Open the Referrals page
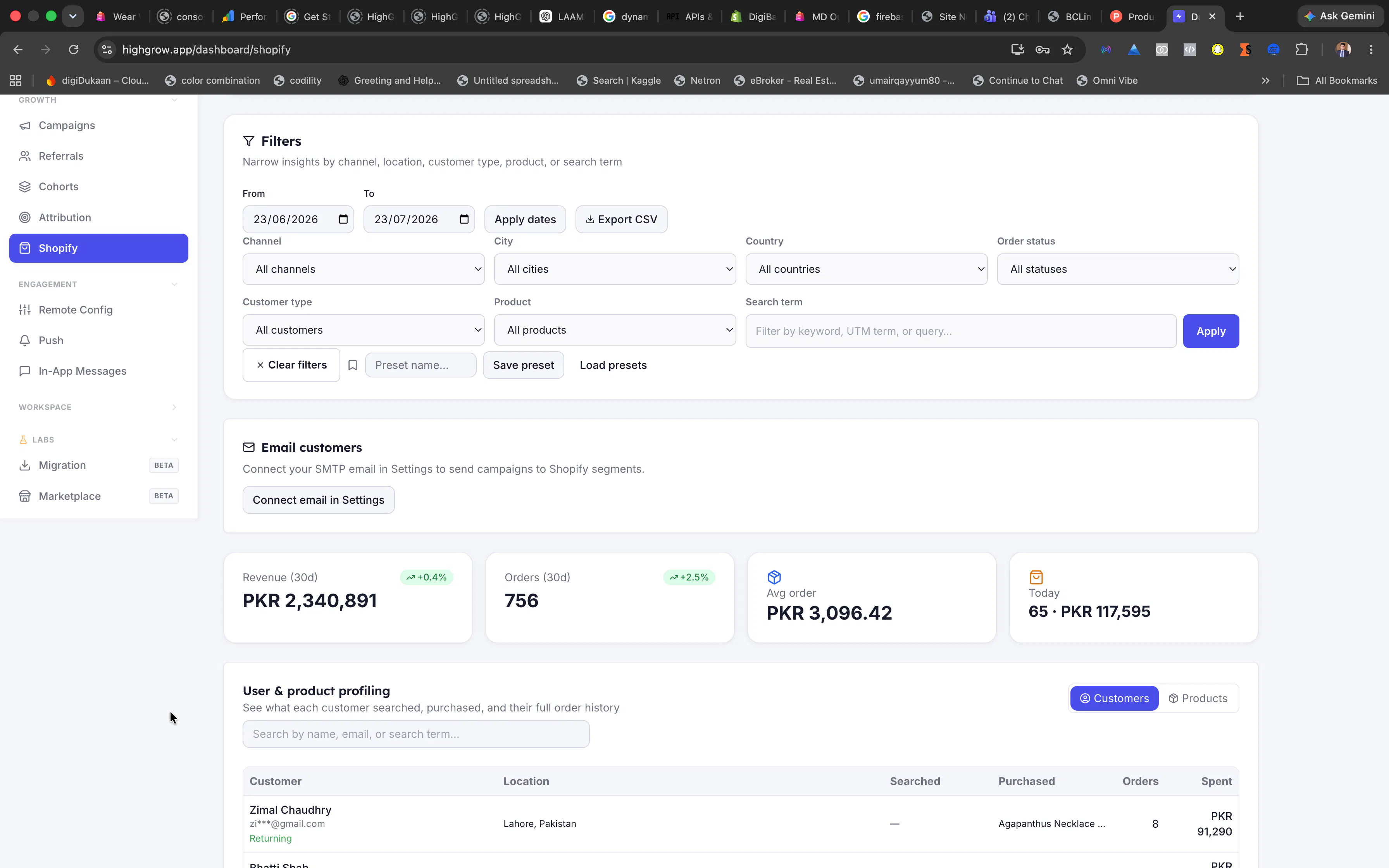The width and height of the screenshot is (1389, 868). pyautogui.click(x=99, y=156)
